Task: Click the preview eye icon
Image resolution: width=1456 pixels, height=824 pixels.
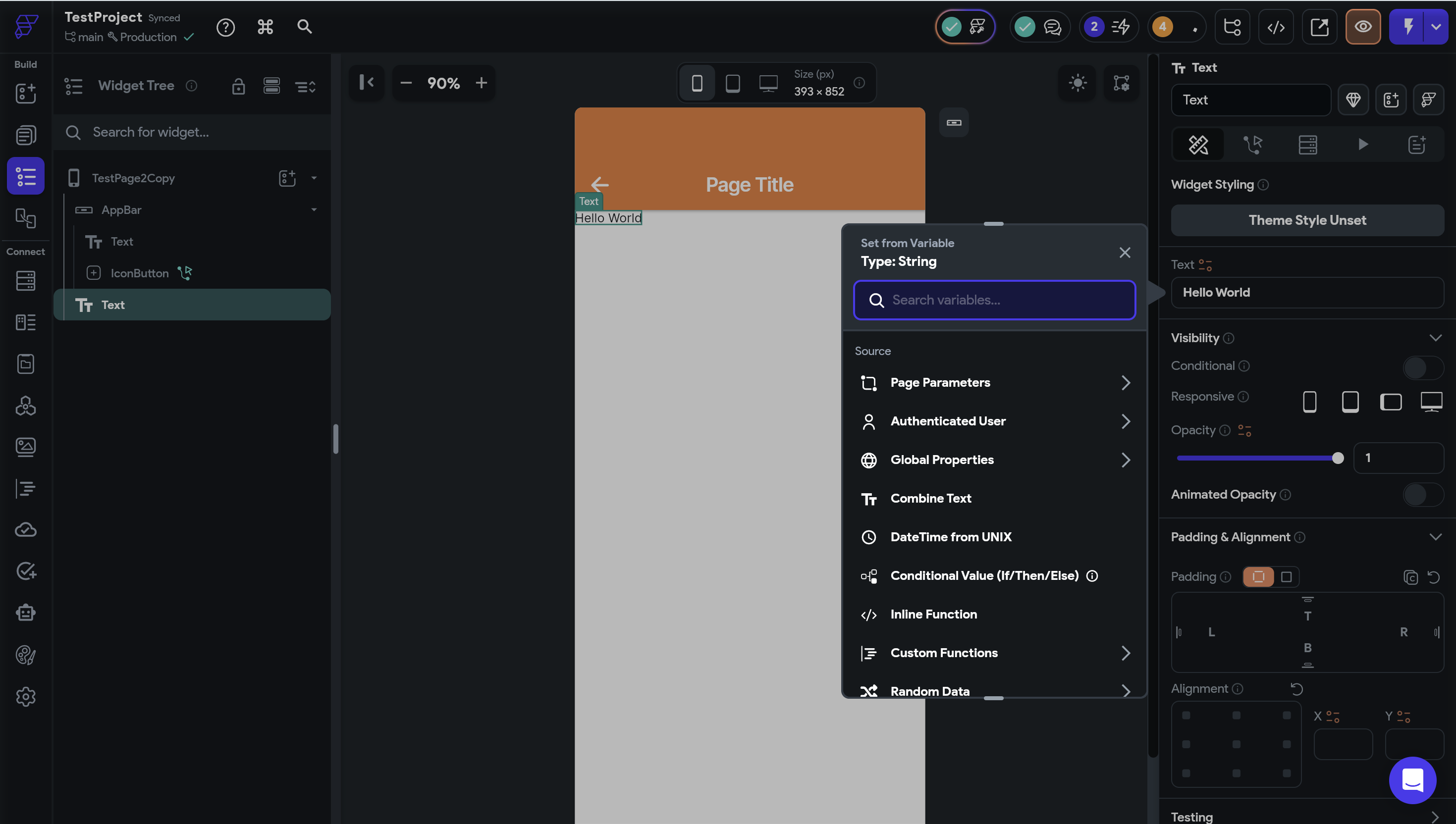Action: coord(1362,27)
